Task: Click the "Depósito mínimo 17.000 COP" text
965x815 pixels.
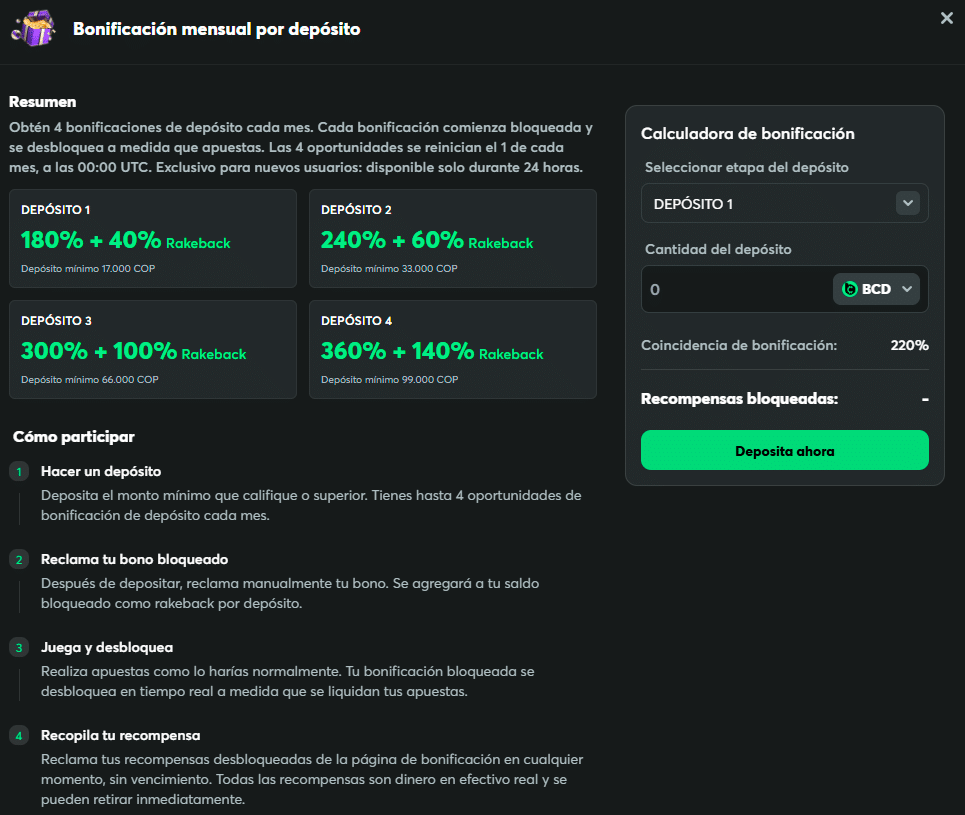Action: click(88, 268)
